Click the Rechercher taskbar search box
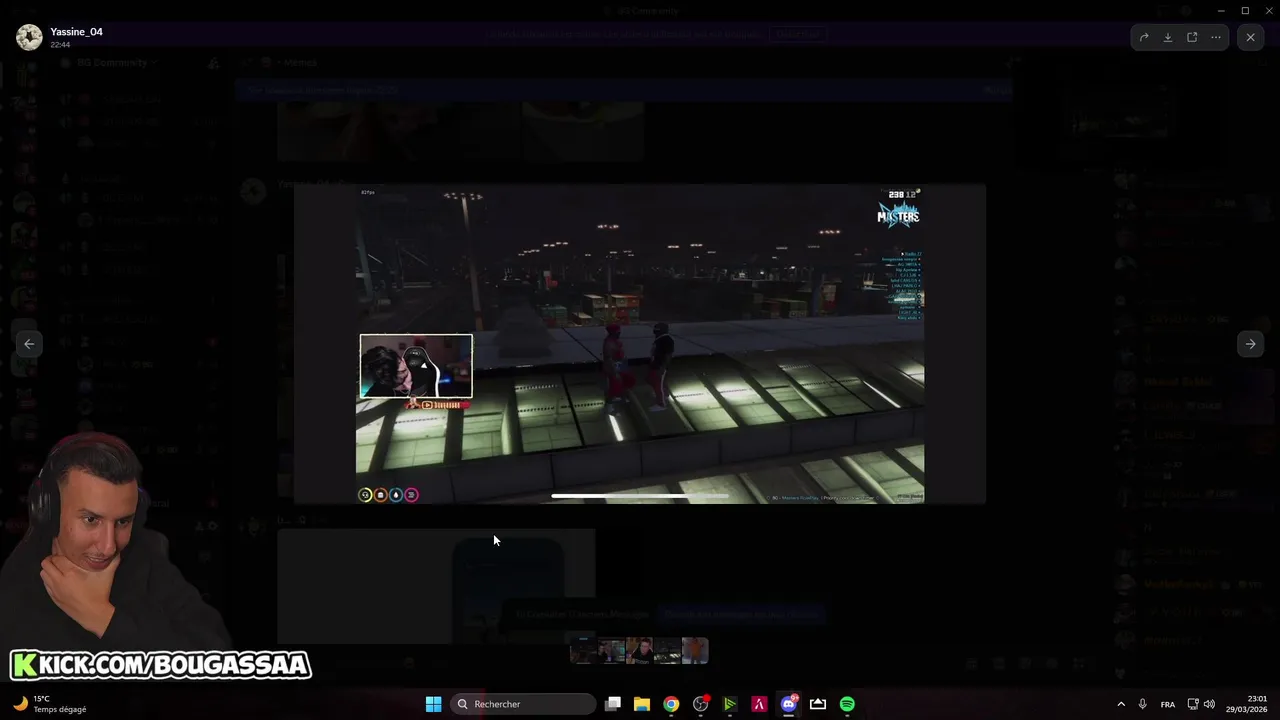The height and width of the screenshot is (720, 1280). 523,704
